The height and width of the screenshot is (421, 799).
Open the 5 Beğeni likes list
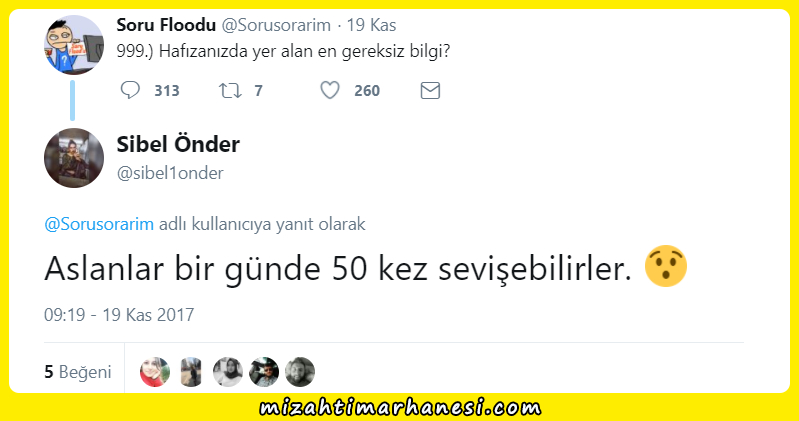click(x=77, y=372)
